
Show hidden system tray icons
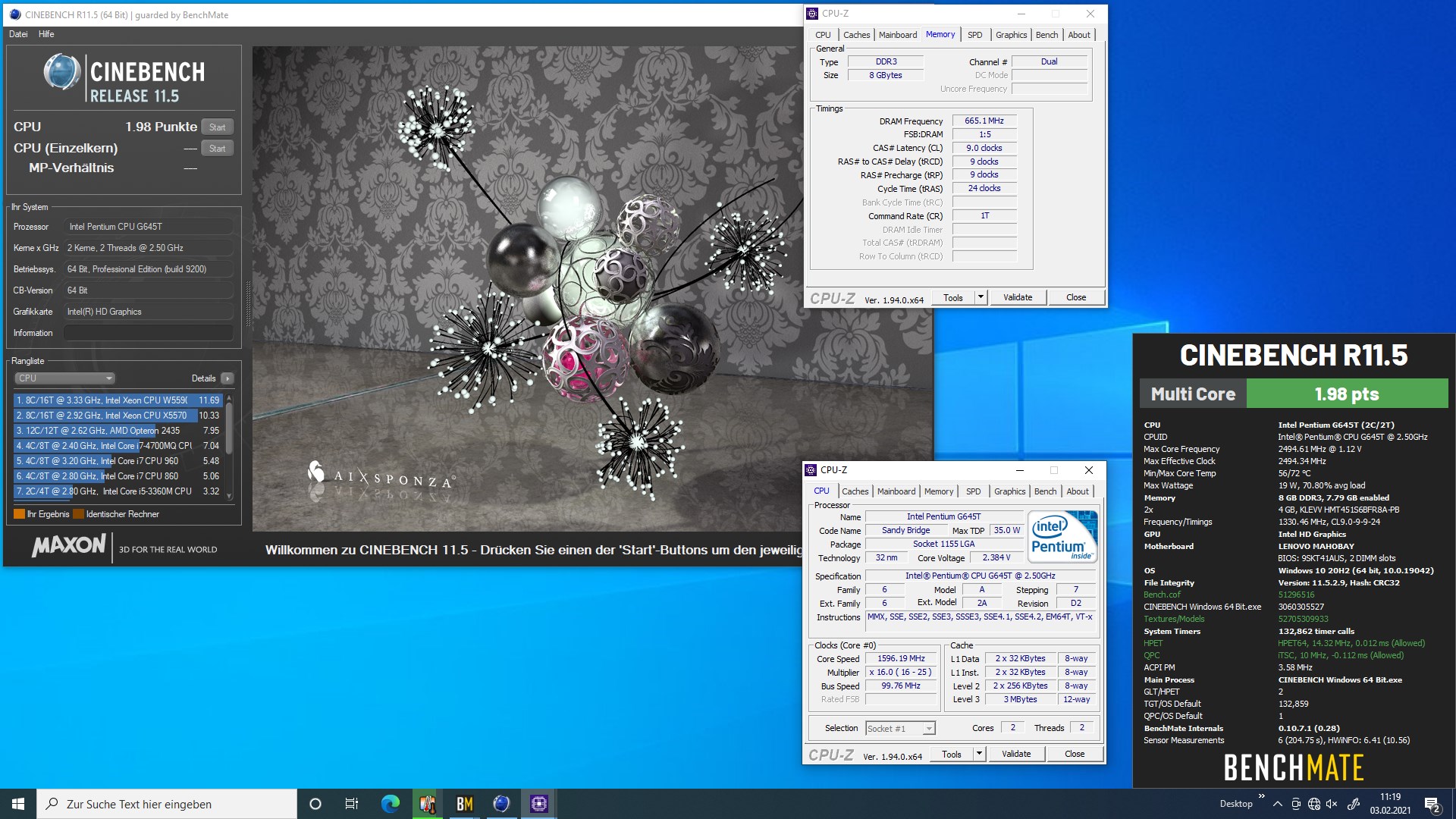(x=1278, y=804)
